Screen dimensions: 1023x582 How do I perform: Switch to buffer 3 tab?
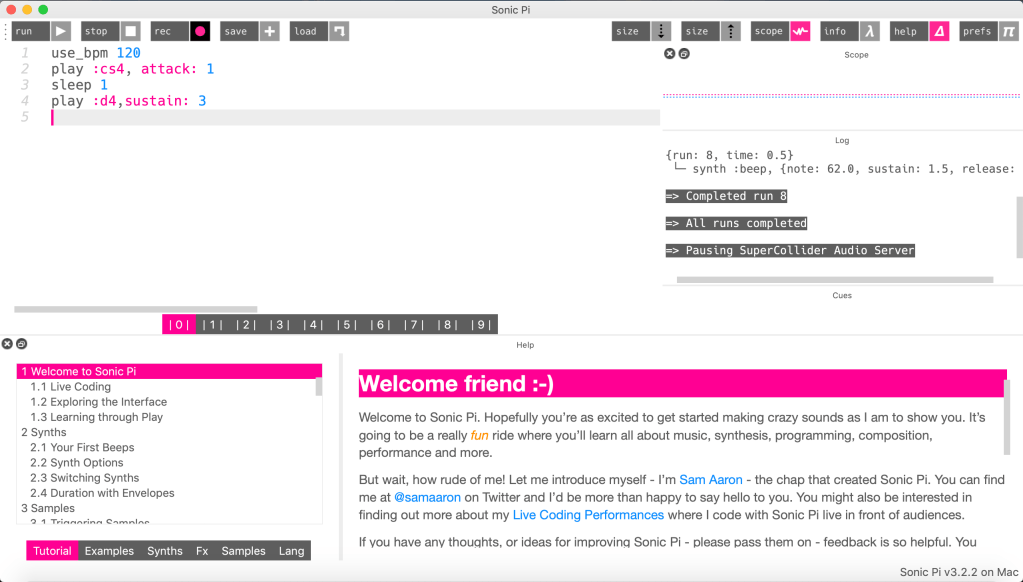pyautogui.click(x=278, y=324)
